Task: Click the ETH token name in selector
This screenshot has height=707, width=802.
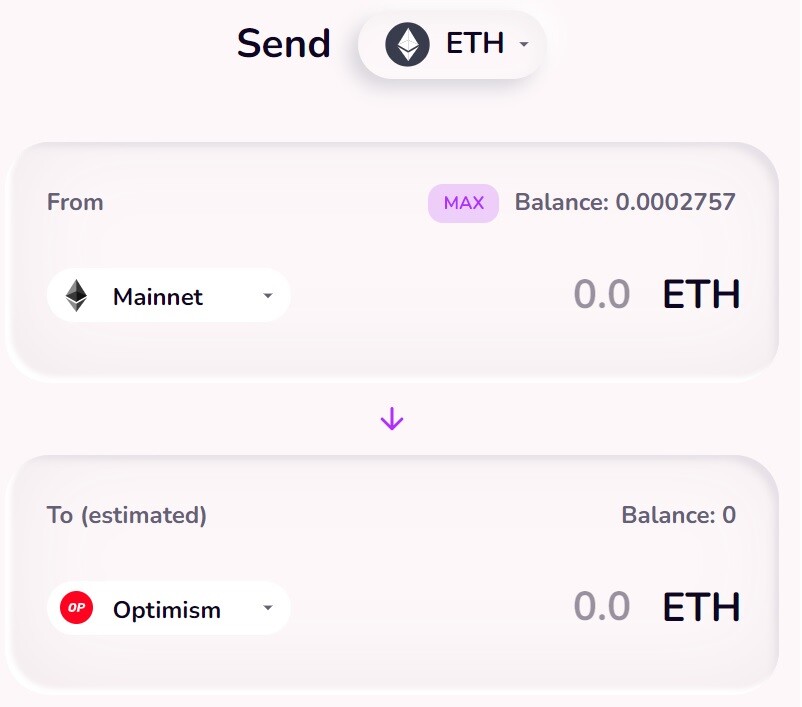Action: 475,43
